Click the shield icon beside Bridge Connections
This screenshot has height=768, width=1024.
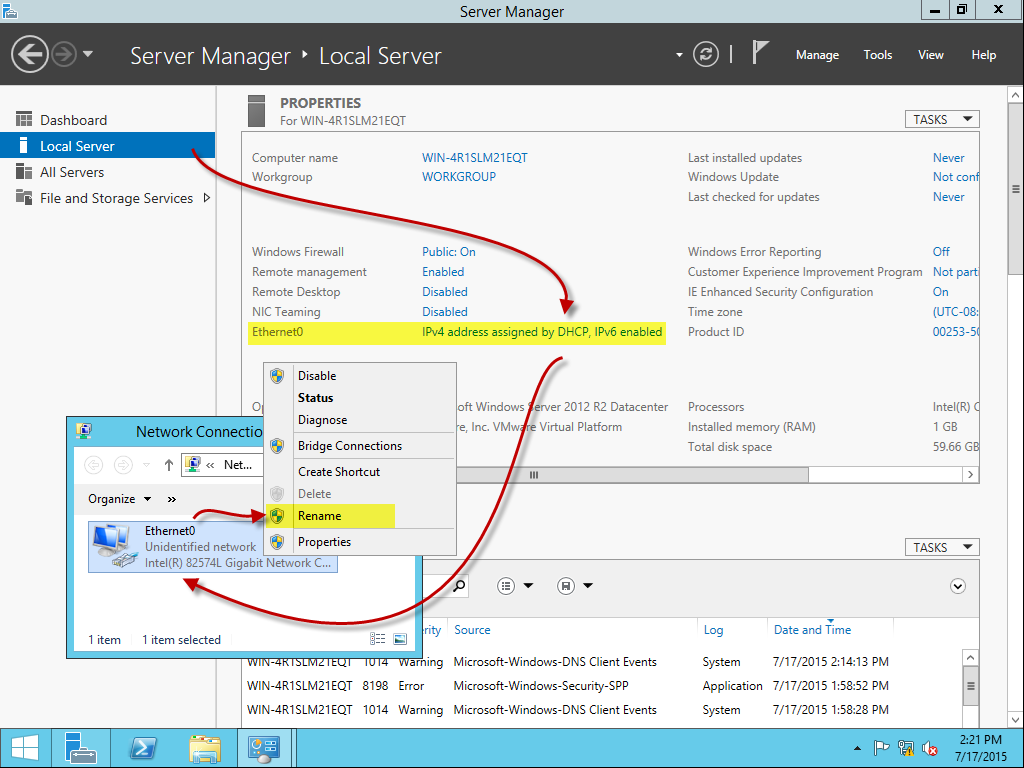(x=278, y=446)
